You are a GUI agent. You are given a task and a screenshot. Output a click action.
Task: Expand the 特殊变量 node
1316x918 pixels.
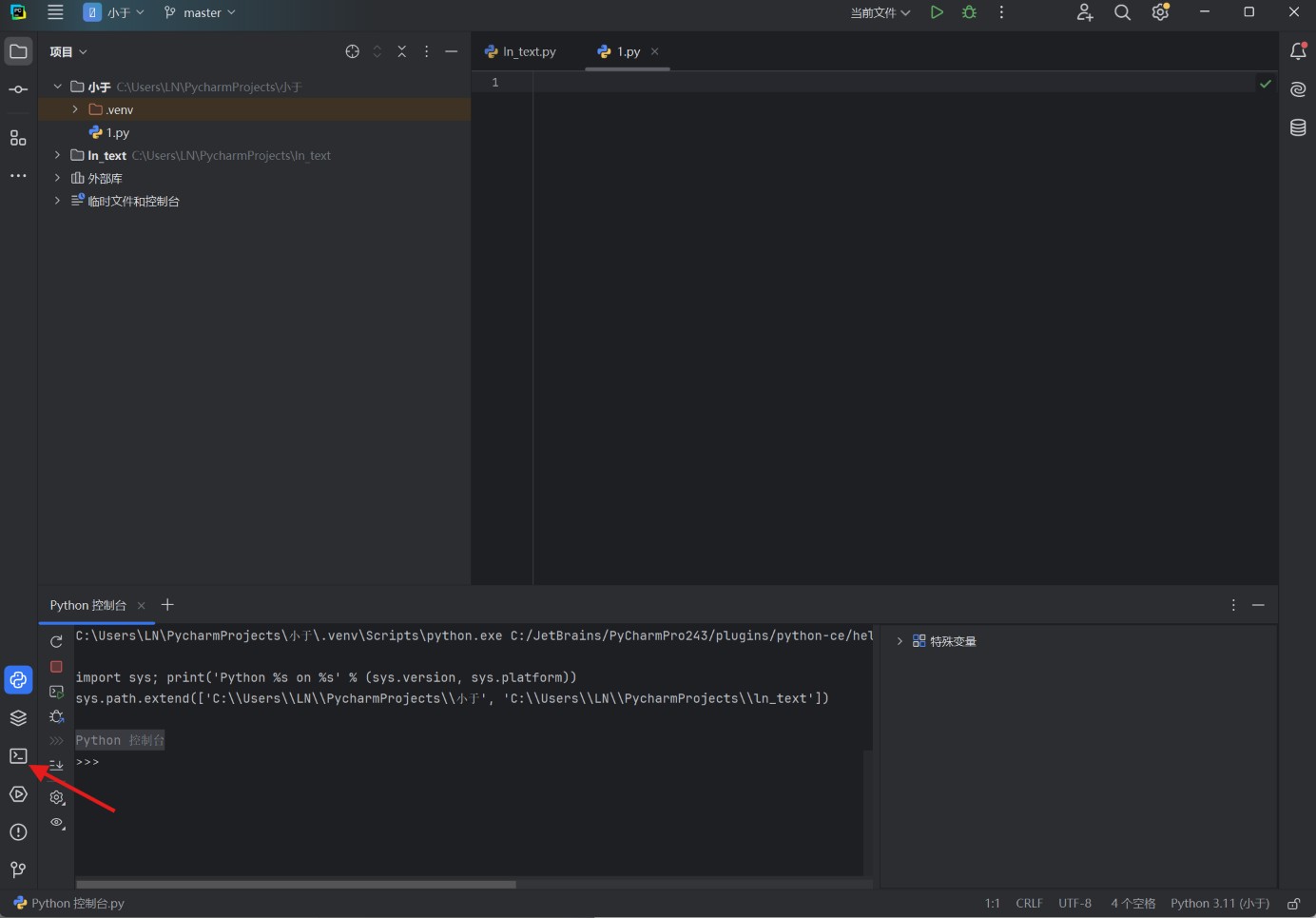tap(900, 641)
